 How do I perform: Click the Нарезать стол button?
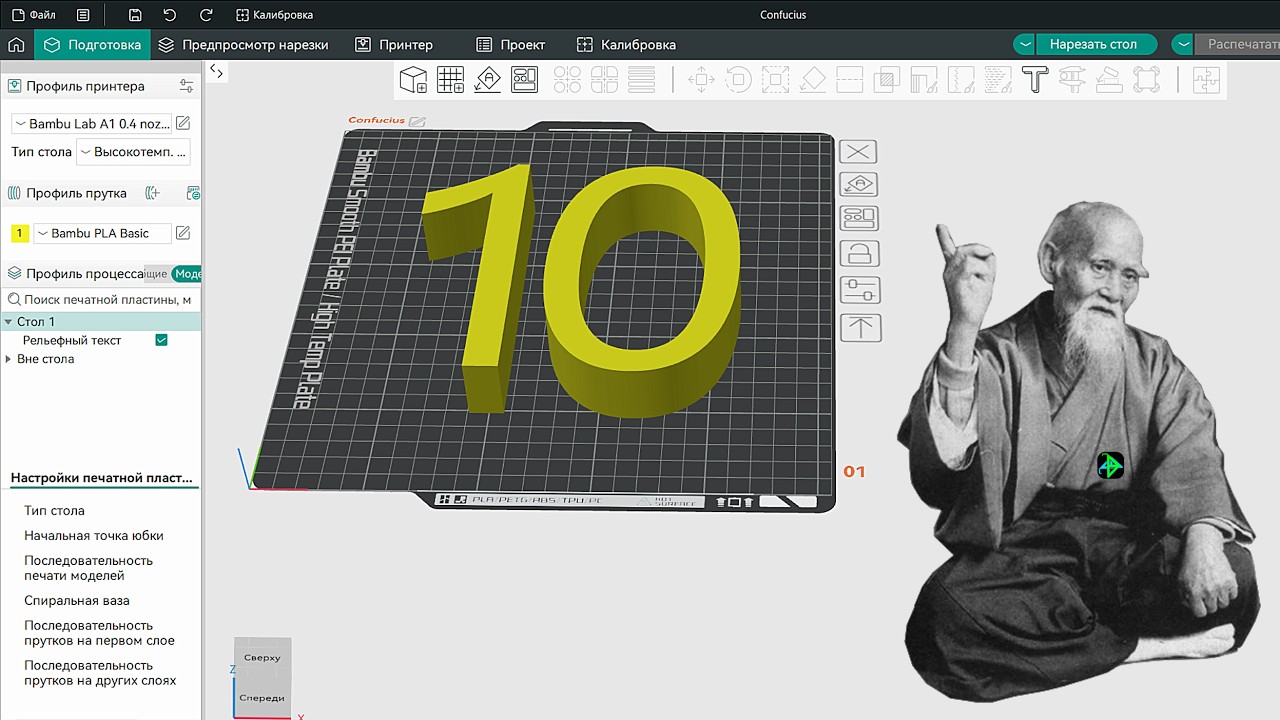tap(1094, 44)
